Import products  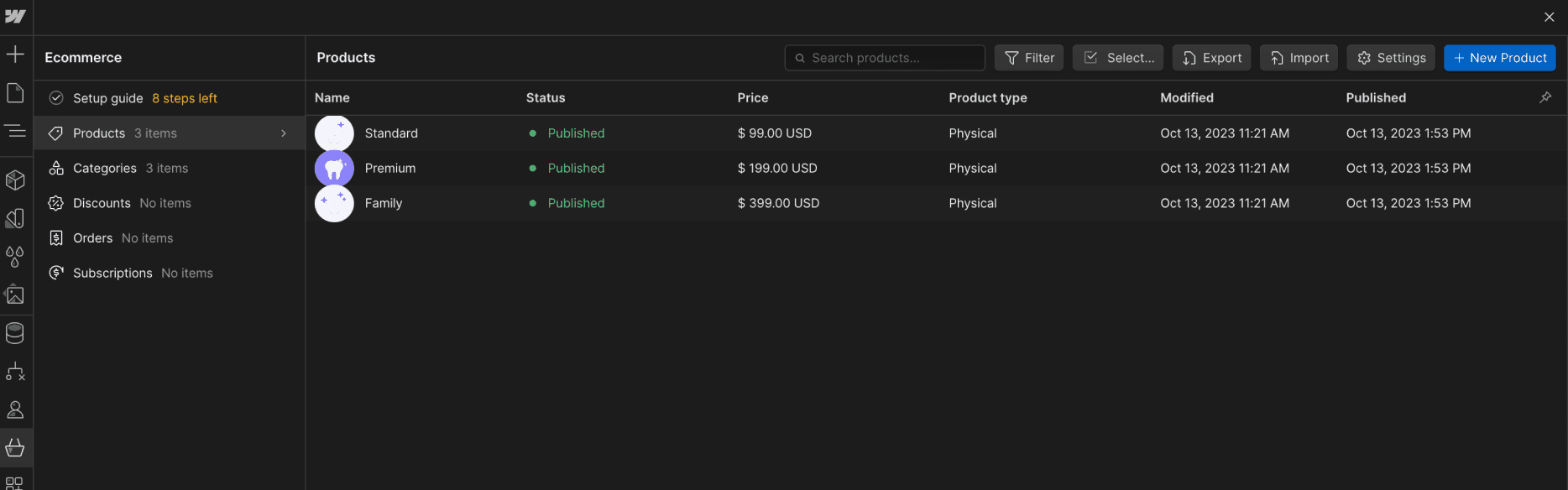pyautogui.click(x=1299, y=58)
